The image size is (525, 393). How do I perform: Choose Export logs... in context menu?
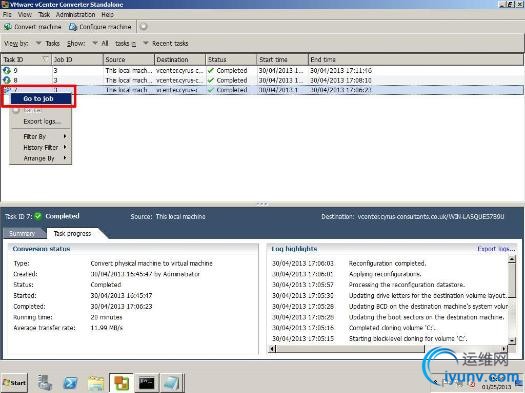click(41, 122)
